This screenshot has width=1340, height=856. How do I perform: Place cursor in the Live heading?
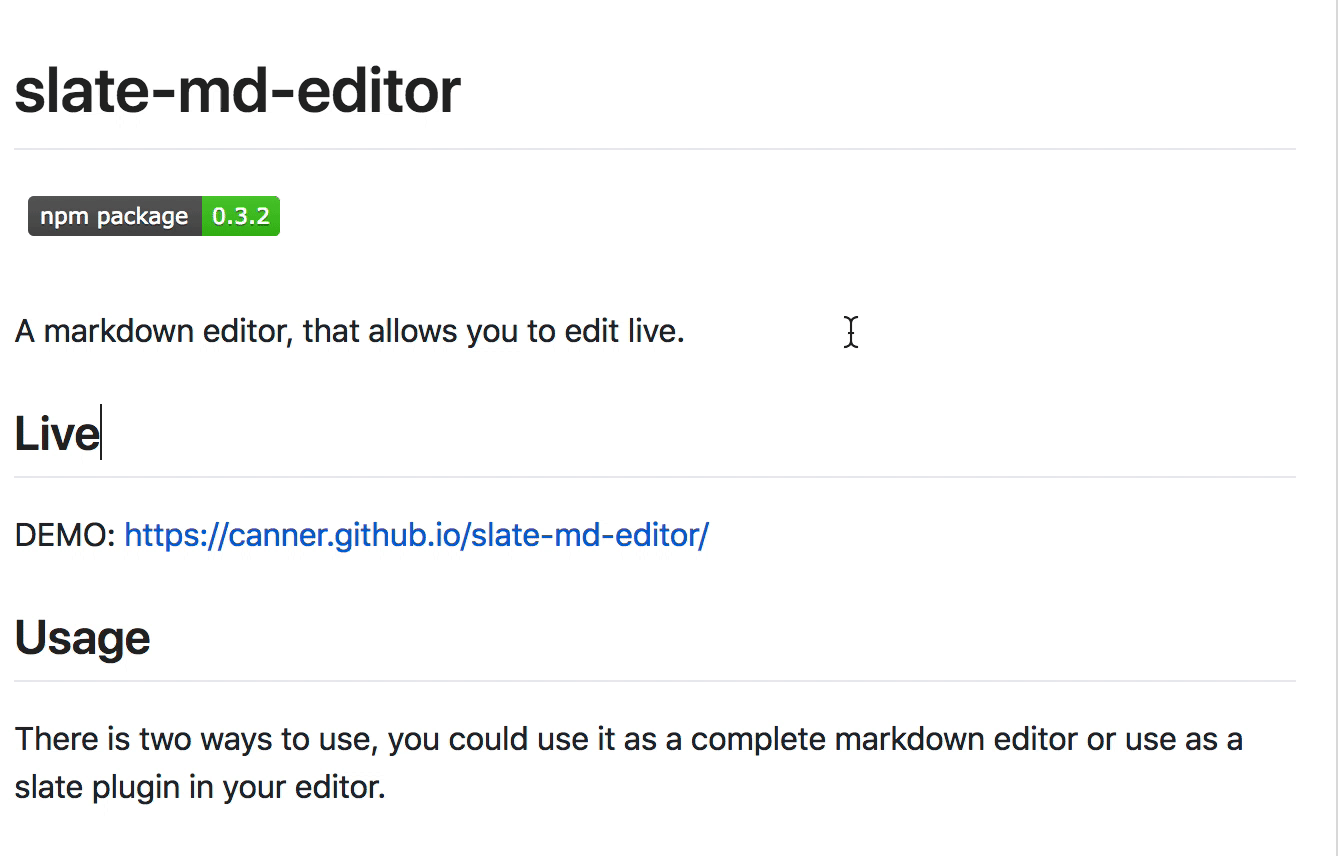pos(57,434)
